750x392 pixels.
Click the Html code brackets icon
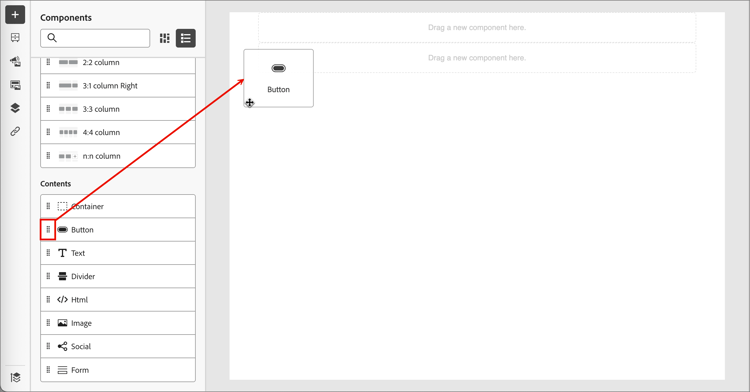pyautogui.click(x=62, y=300)
